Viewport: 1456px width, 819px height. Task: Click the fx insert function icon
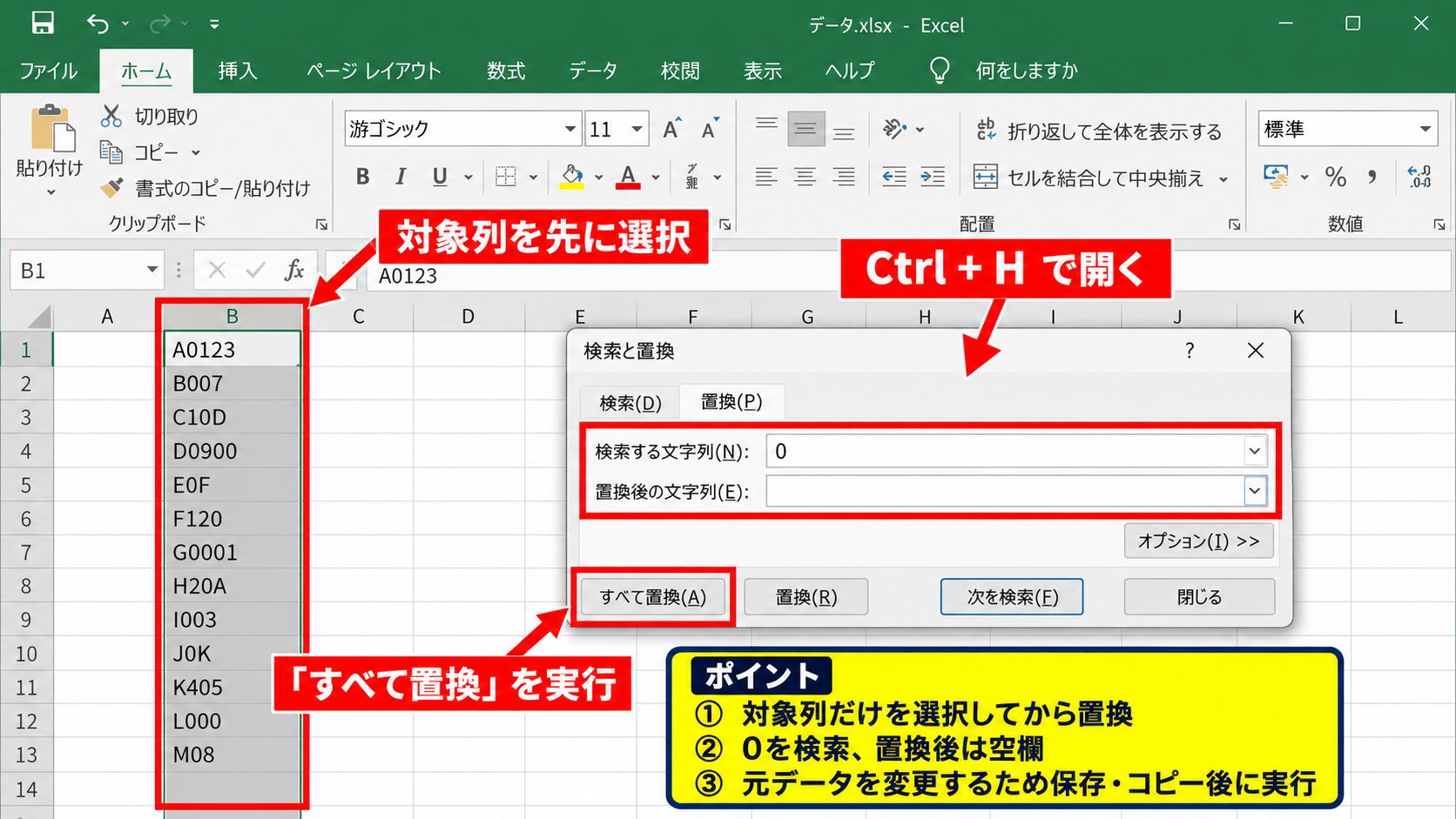(x=294, y=271)
